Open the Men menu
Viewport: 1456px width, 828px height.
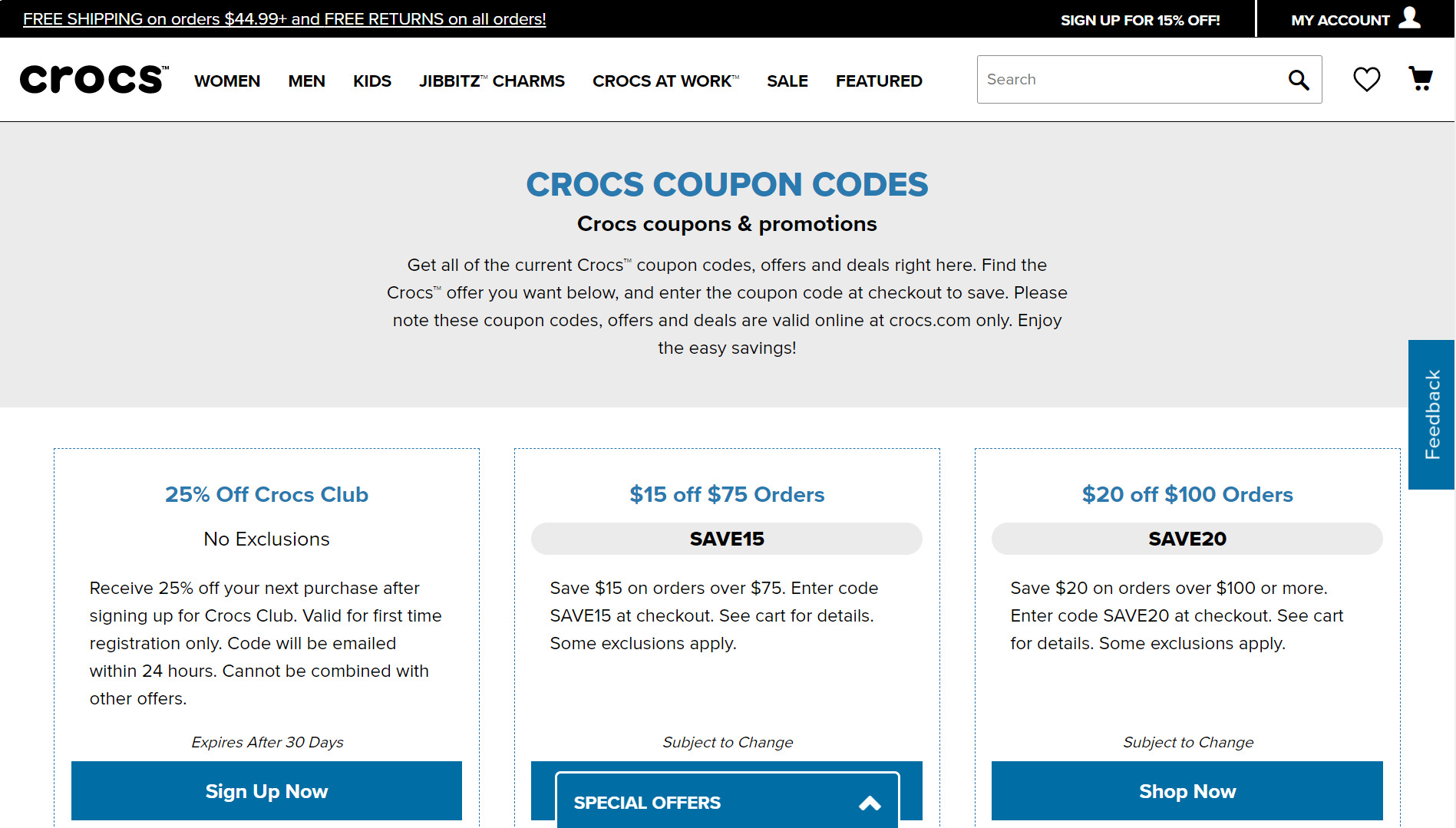306,81
